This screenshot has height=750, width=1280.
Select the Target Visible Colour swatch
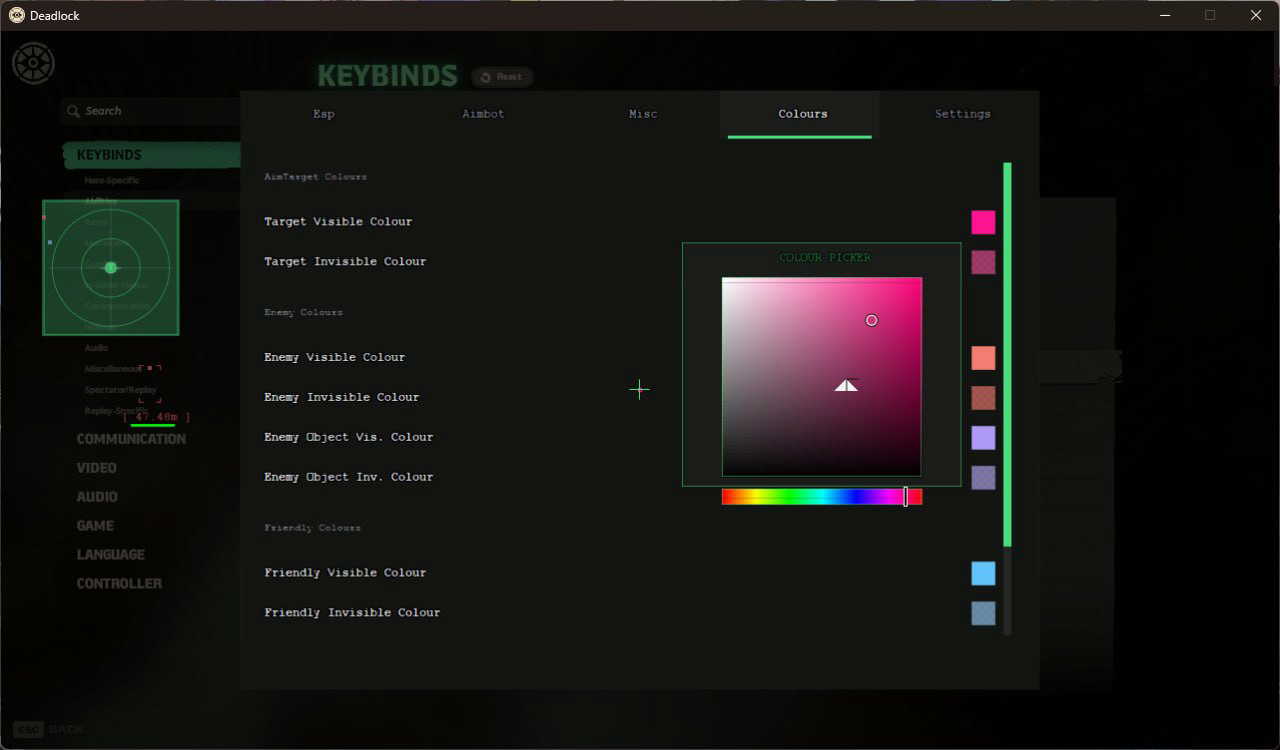click(983, 222)
